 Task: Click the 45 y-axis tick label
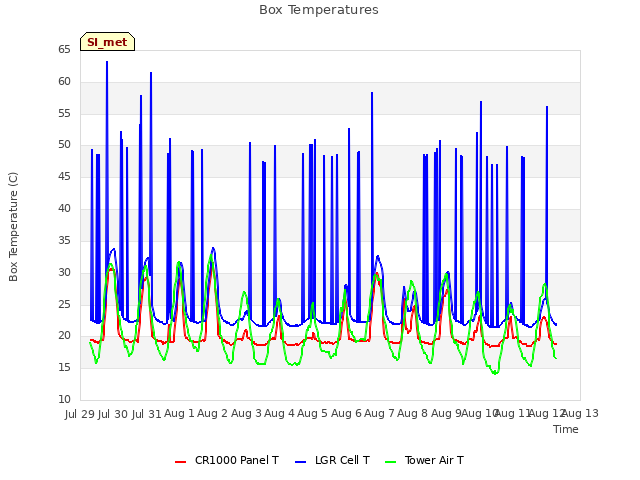tap(64, 176)
